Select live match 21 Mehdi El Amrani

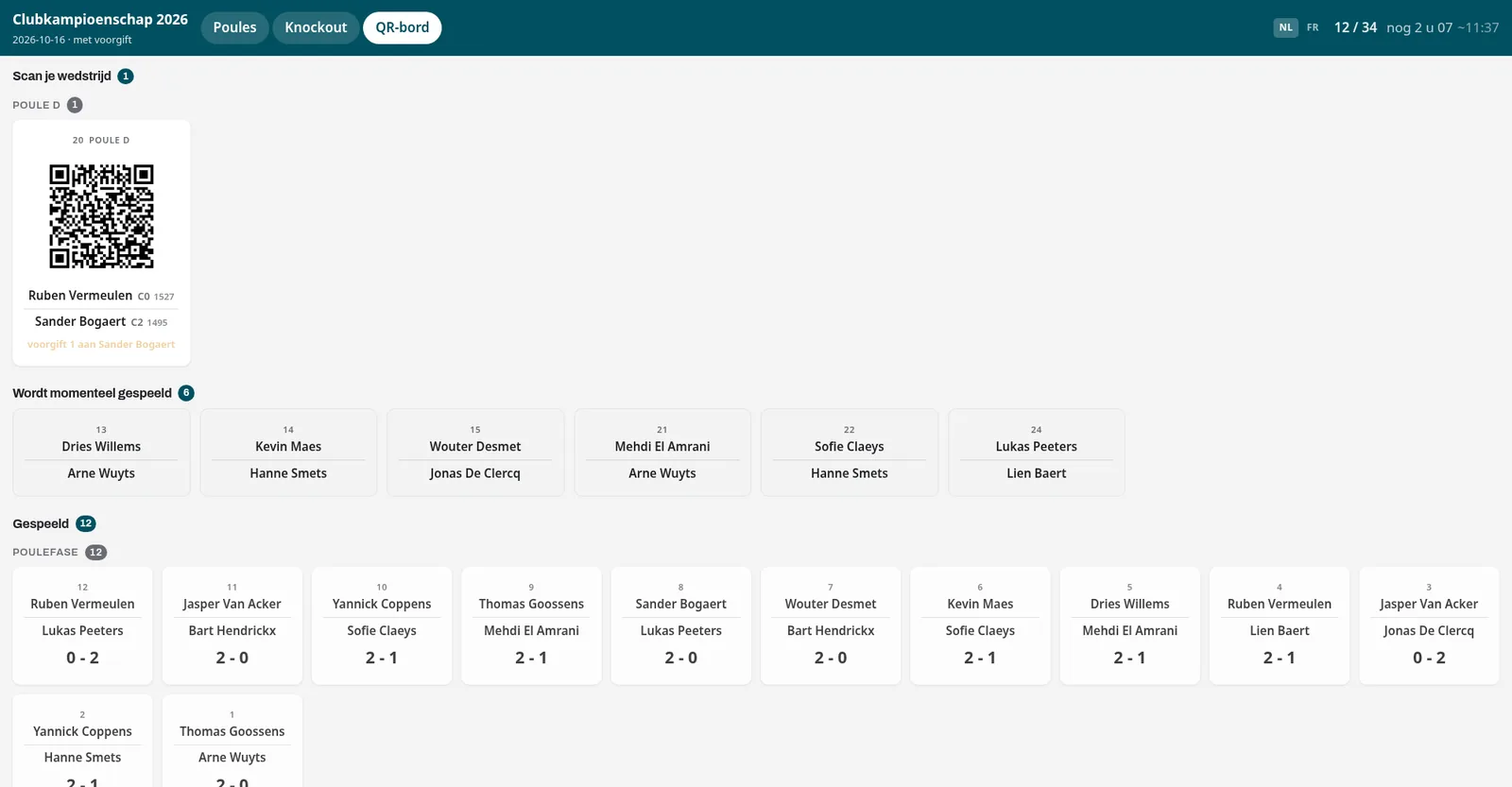tap(662, 453)
